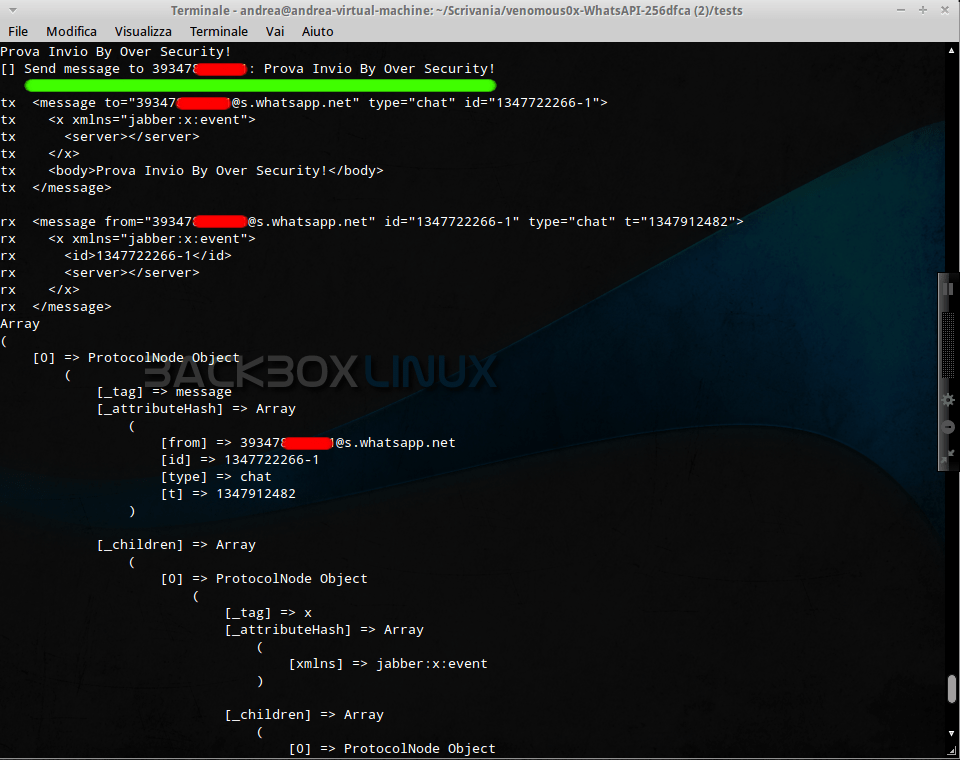Open the window menu arrow in title bar

click(x=12, y=10)
